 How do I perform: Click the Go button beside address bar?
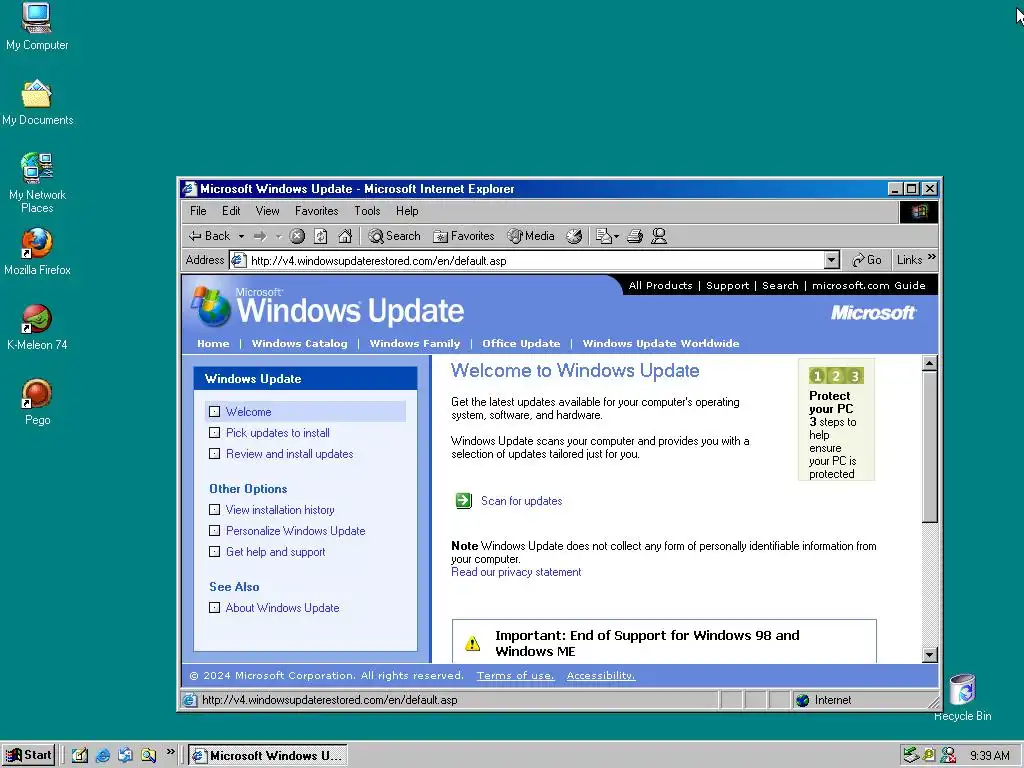[867, 260]
